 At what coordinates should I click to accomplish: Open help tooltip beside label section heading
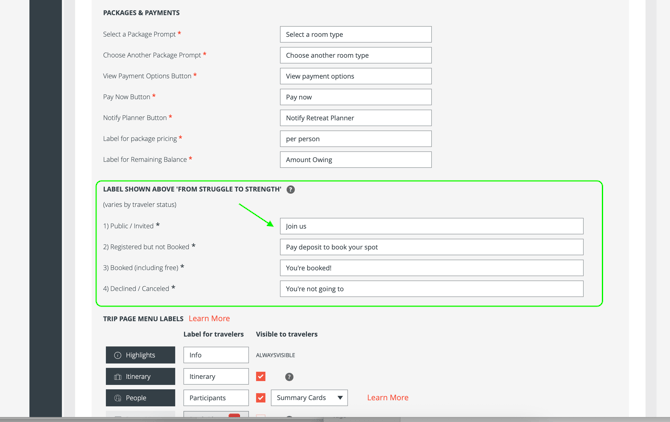tap(291, 189)
